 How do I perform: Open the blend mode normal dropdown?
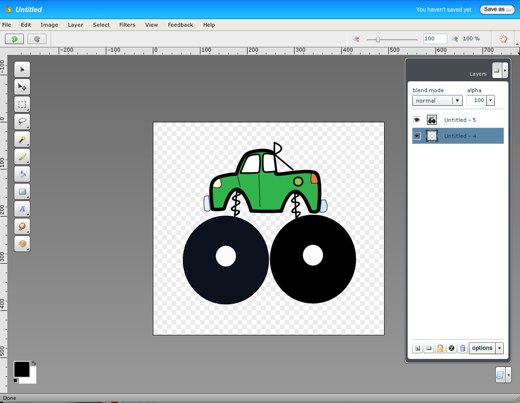(437, 100)
